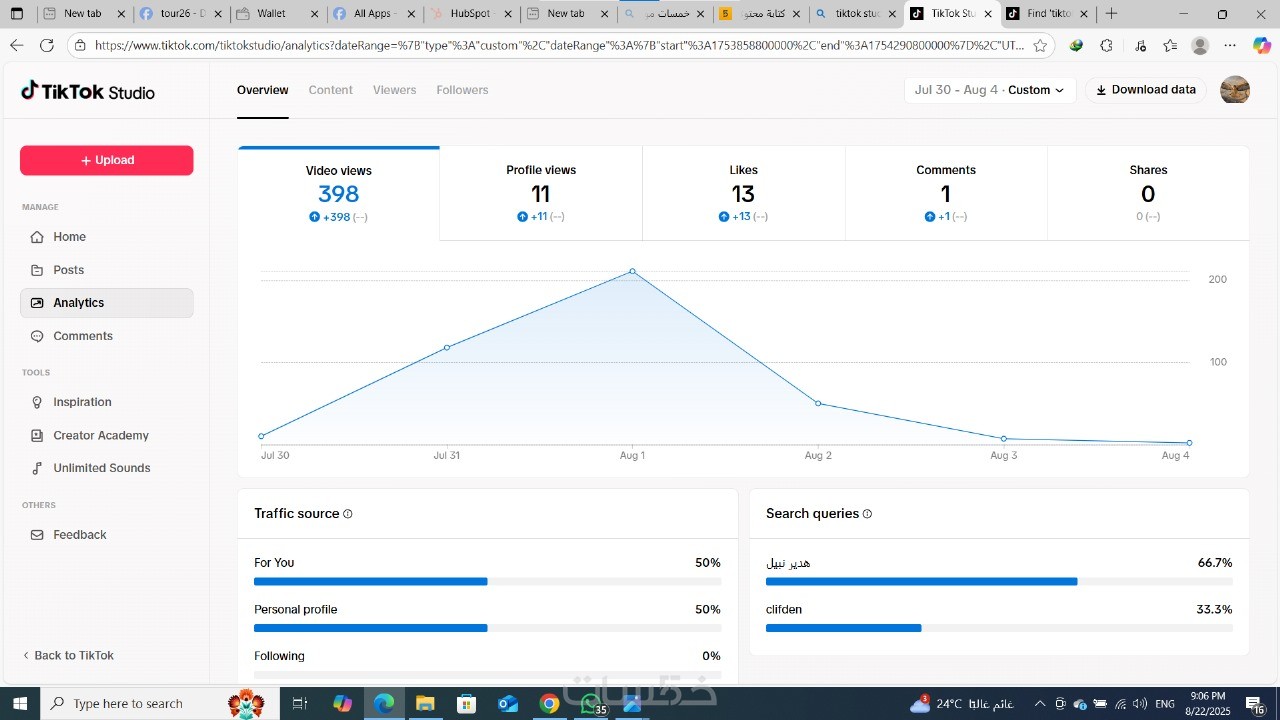
Task: Click the browser back arrow
Action: click(x=16, y=45)
